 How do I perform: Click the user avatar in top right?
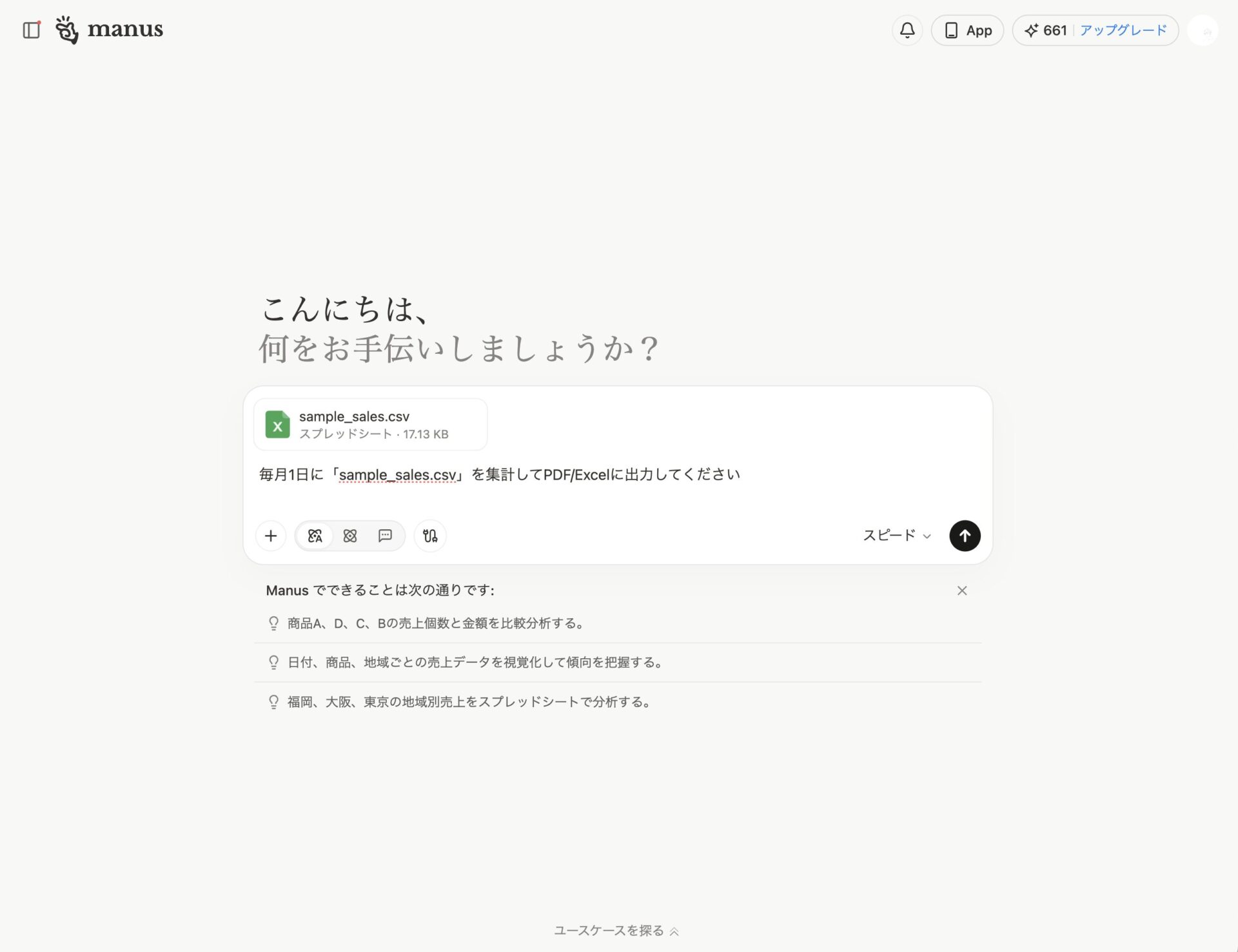tap(1203, 30)
